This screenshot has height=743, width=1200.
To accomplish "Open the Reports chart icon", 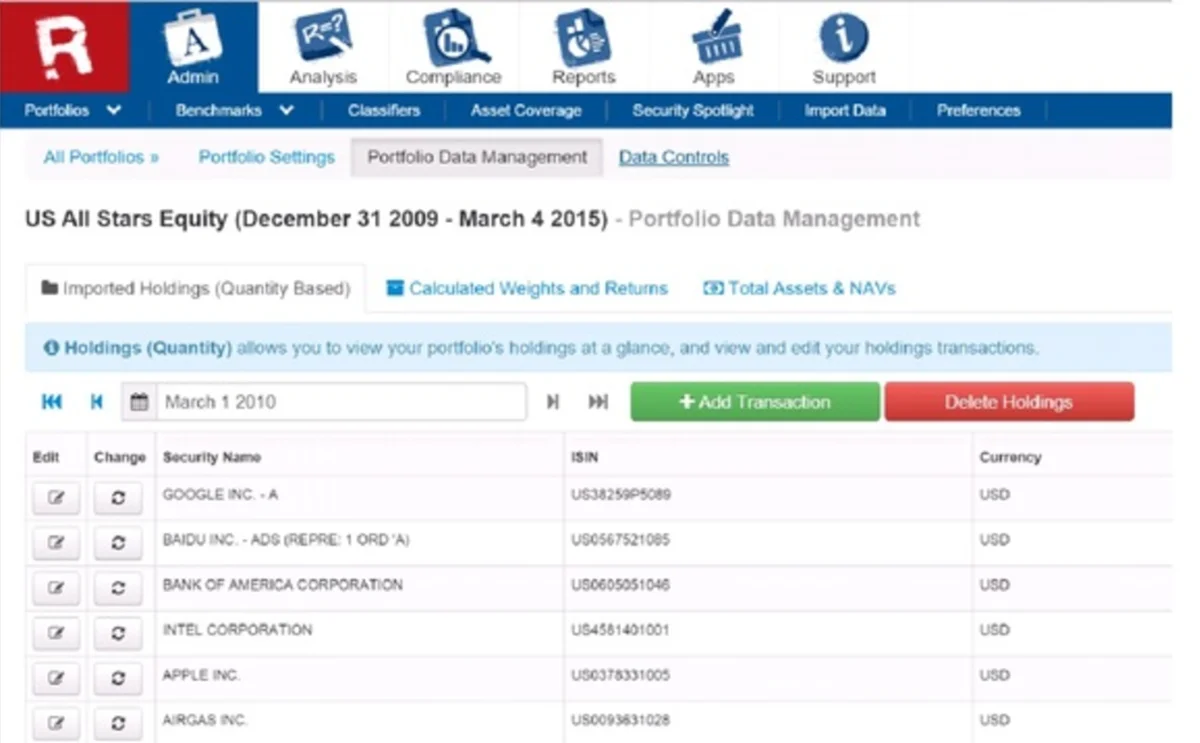I will [x=583, y=47].
